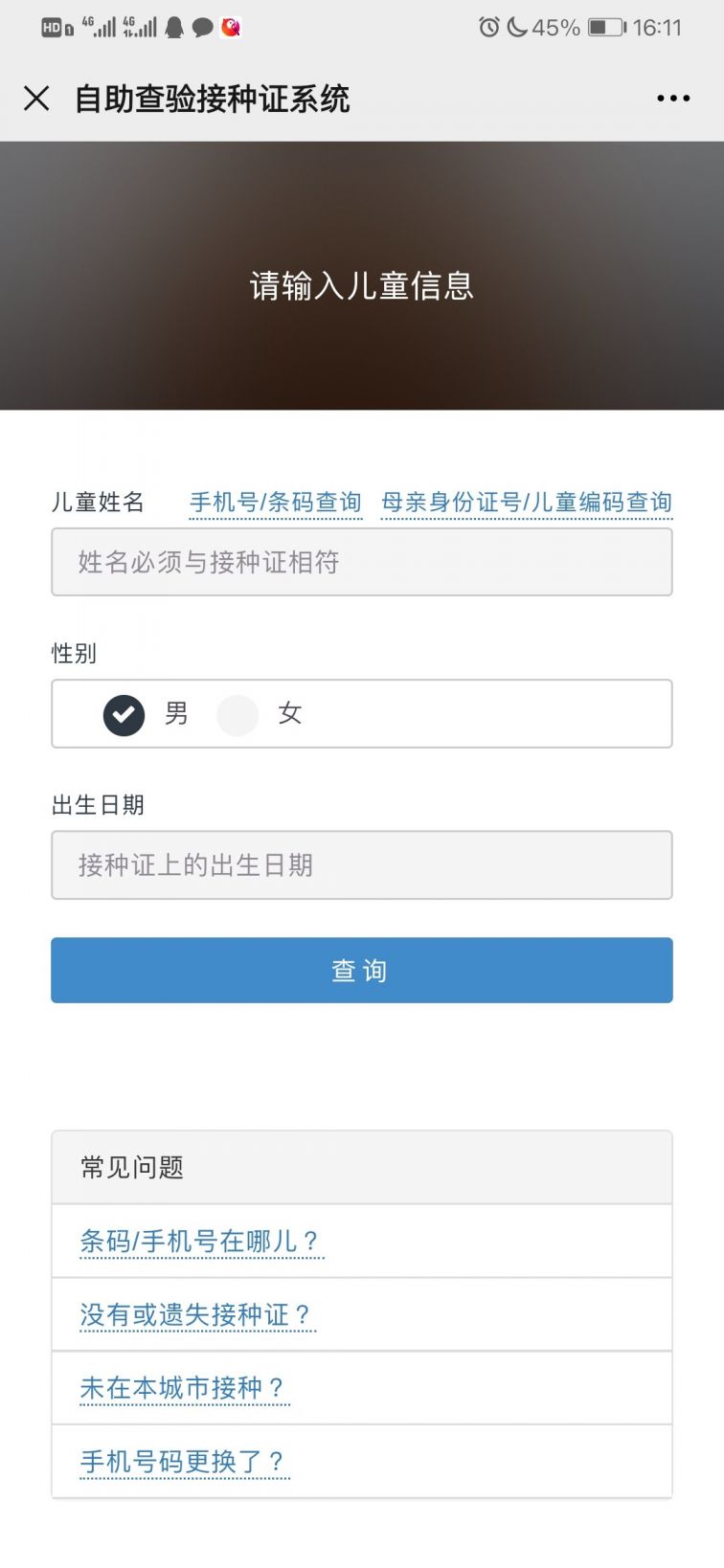This screenshot has width=724, height=1568.
Task: Open FAQ 手机号码更换了？
Action: pyautogui.click(x=185, y=1462)
